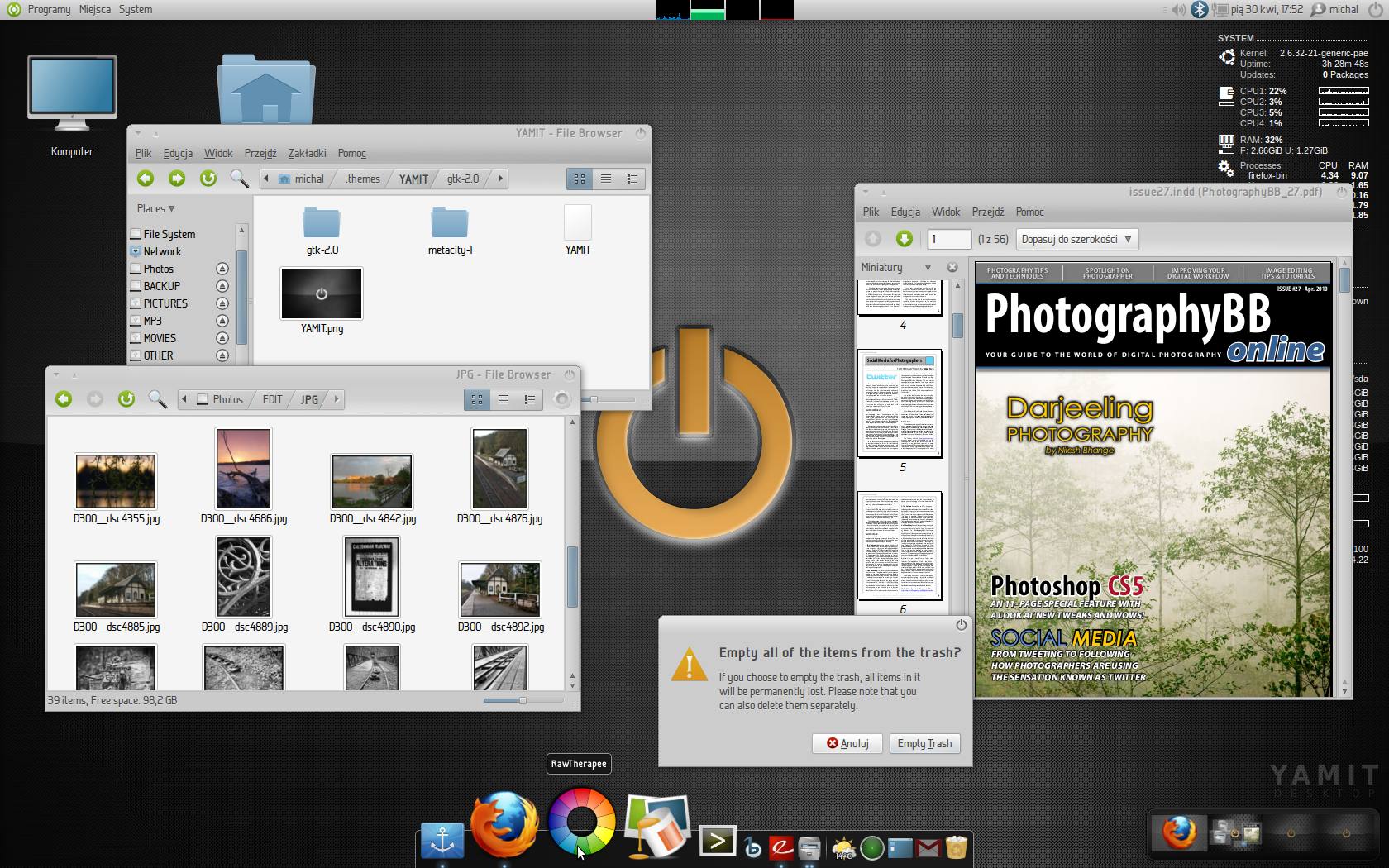Image resolution: width=1389 pixels, height=868 pixels.
Task: Open the metacity-1 folder
Action: 450,231
